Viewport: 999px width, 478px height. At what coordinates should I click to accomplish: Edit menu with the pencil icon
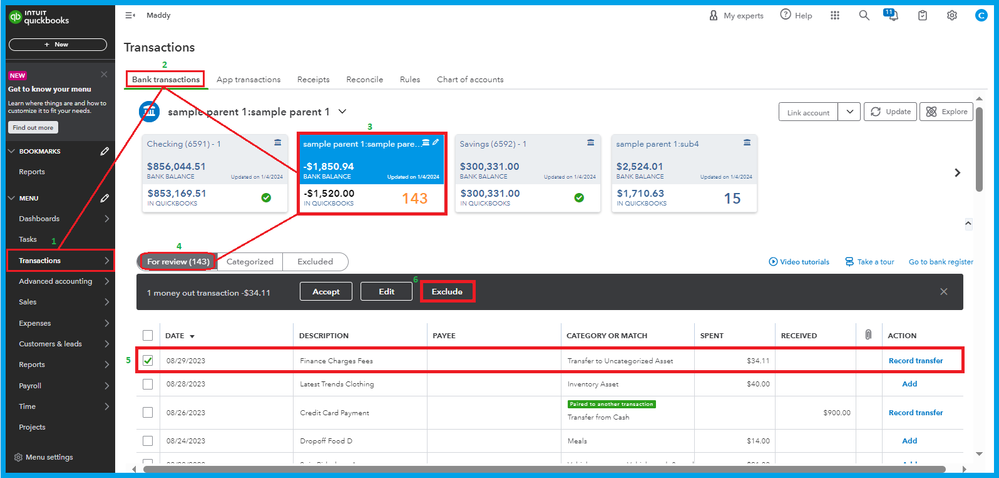(104, 198)
